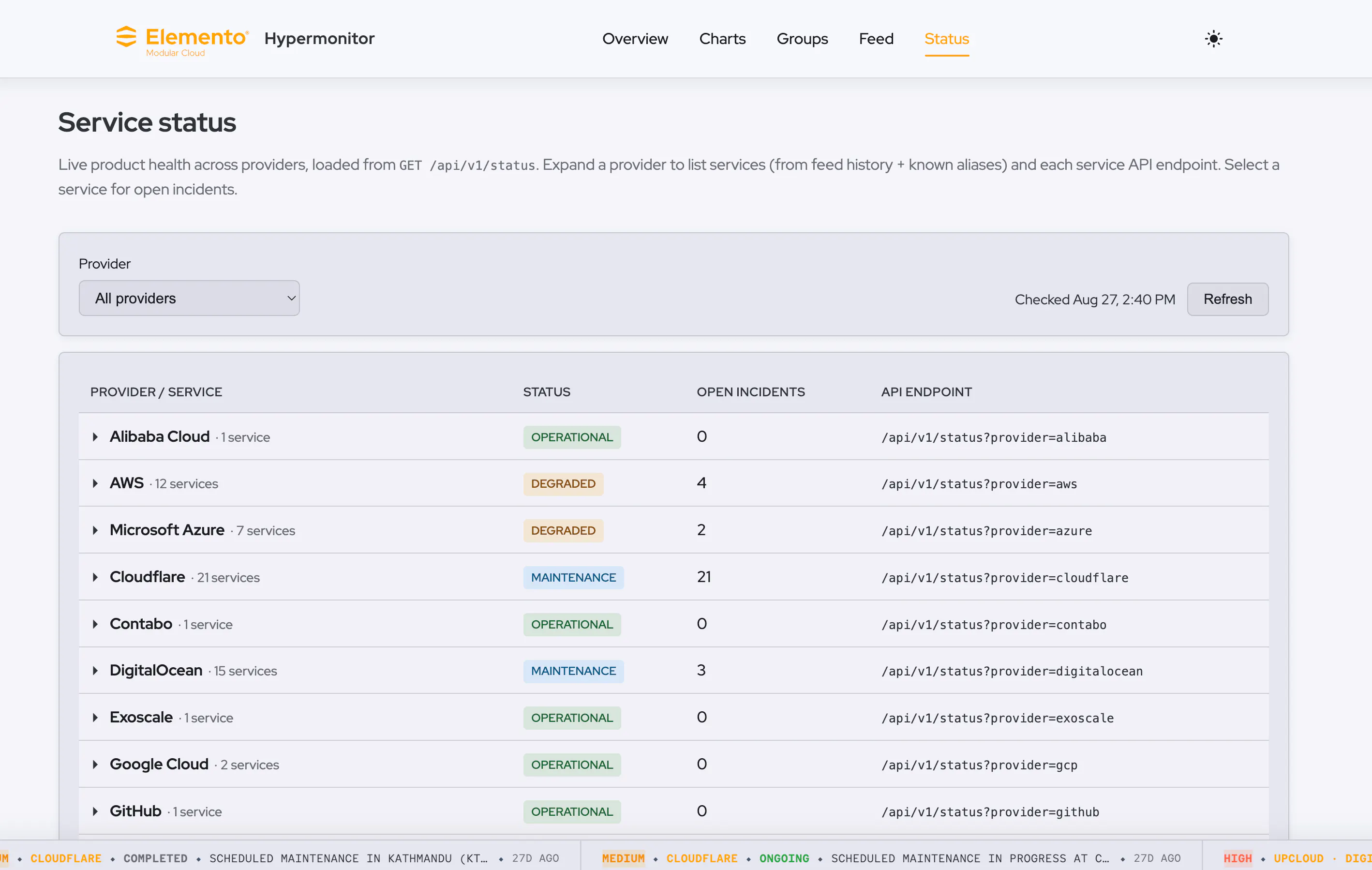Click the Cloudflare provider name
1372x870 pixels.
147,577
